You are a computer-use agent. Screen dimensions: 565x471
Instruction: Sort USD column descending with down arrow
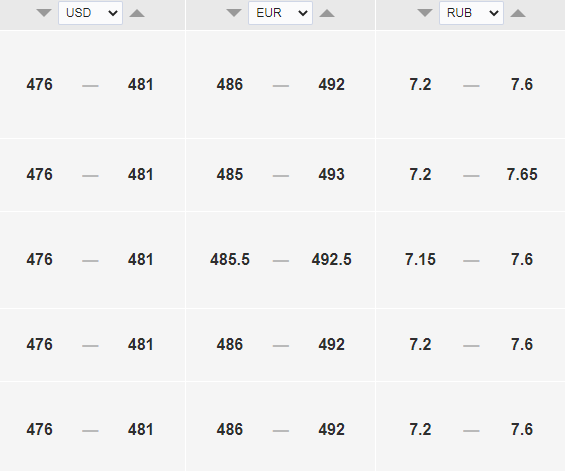tap(44, 13)
